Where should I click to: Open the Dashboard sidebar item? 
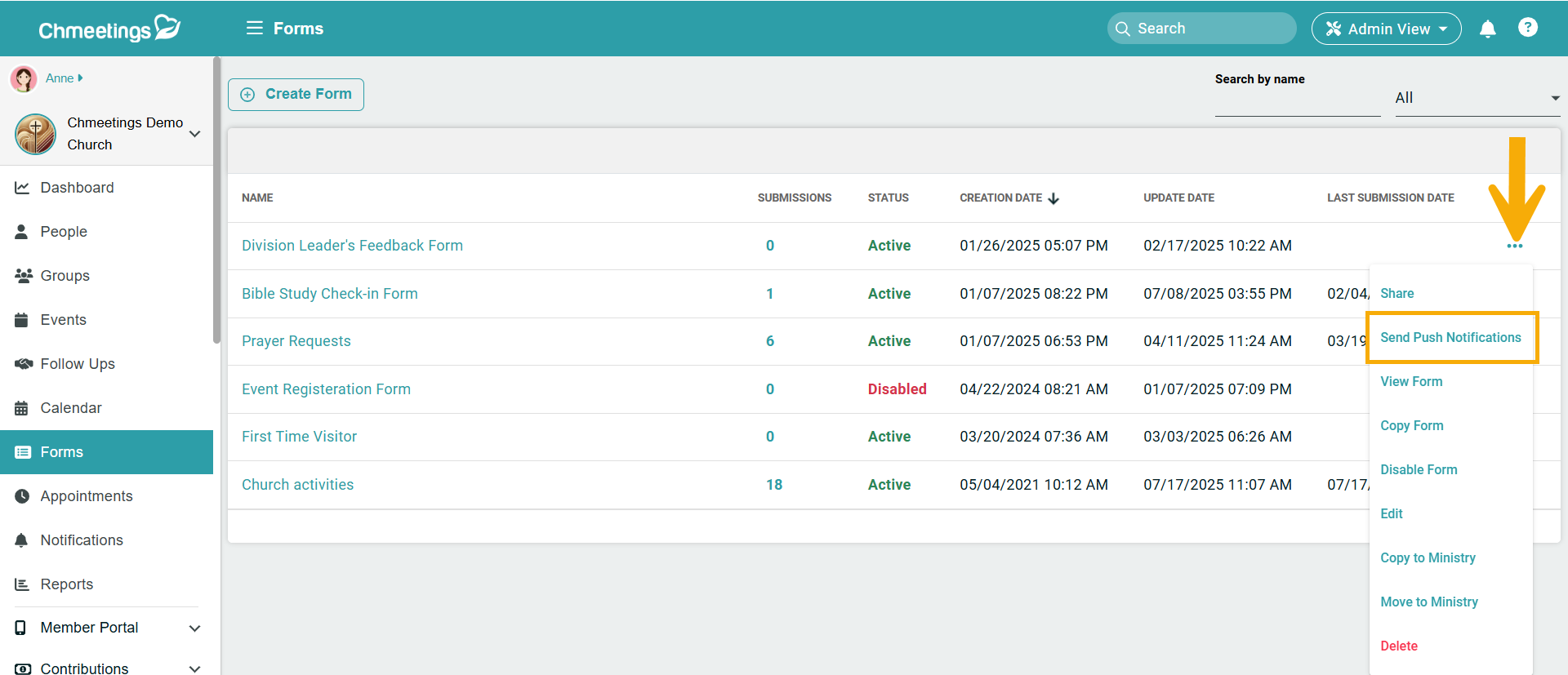click(106, 188)
